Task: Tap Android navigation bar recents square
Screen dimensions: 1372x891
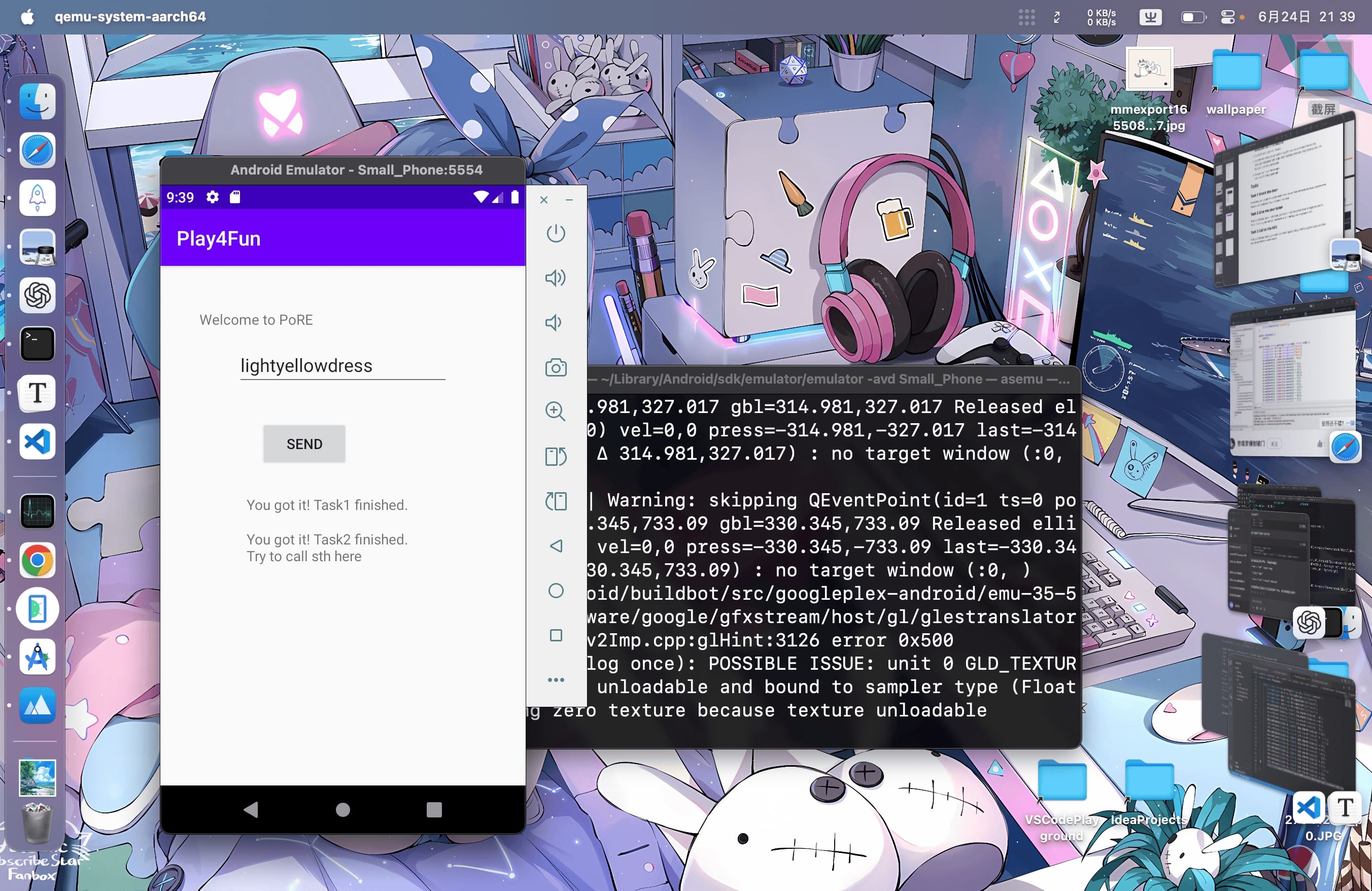Action: [x=434, y=810]
